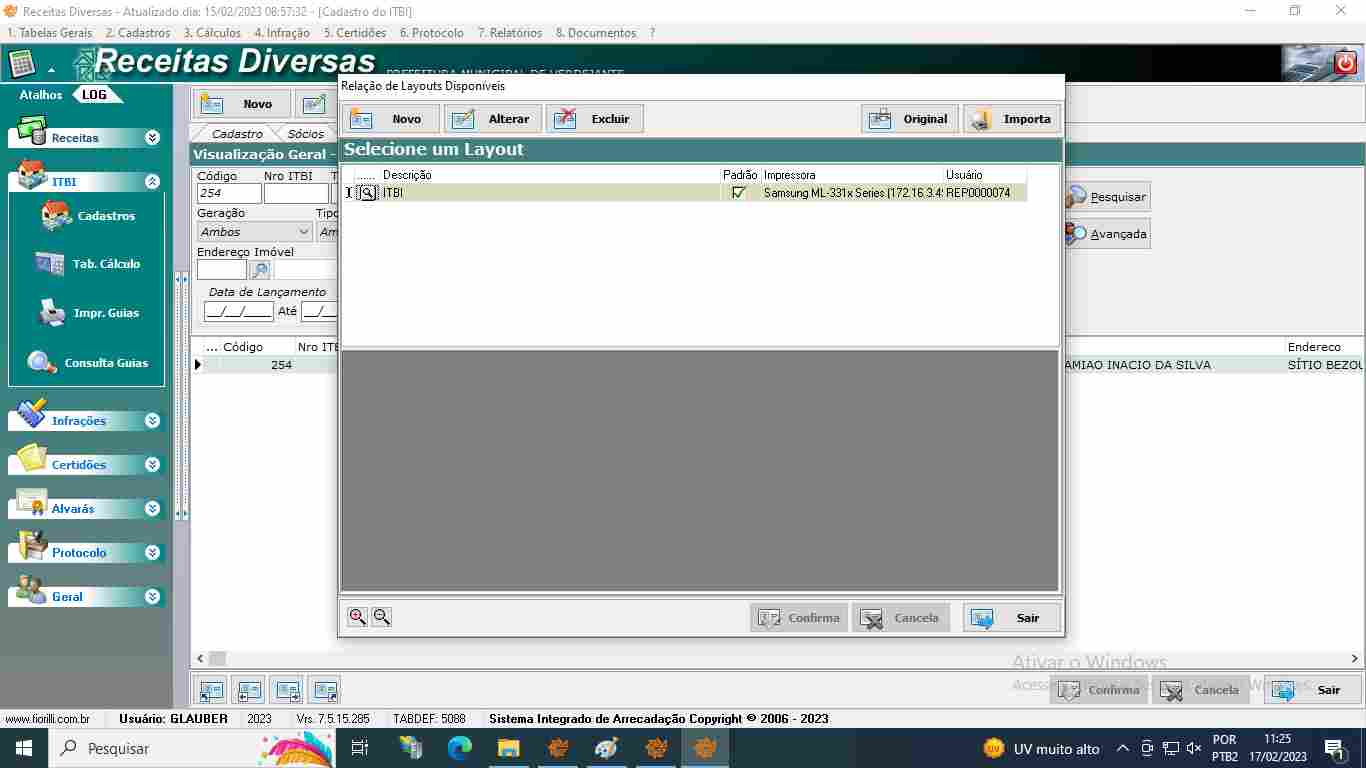The height and width of the screenshot is (768, 1366).
Task: Expand the Receitas sidebar section
Action: (x=152, y=138)
